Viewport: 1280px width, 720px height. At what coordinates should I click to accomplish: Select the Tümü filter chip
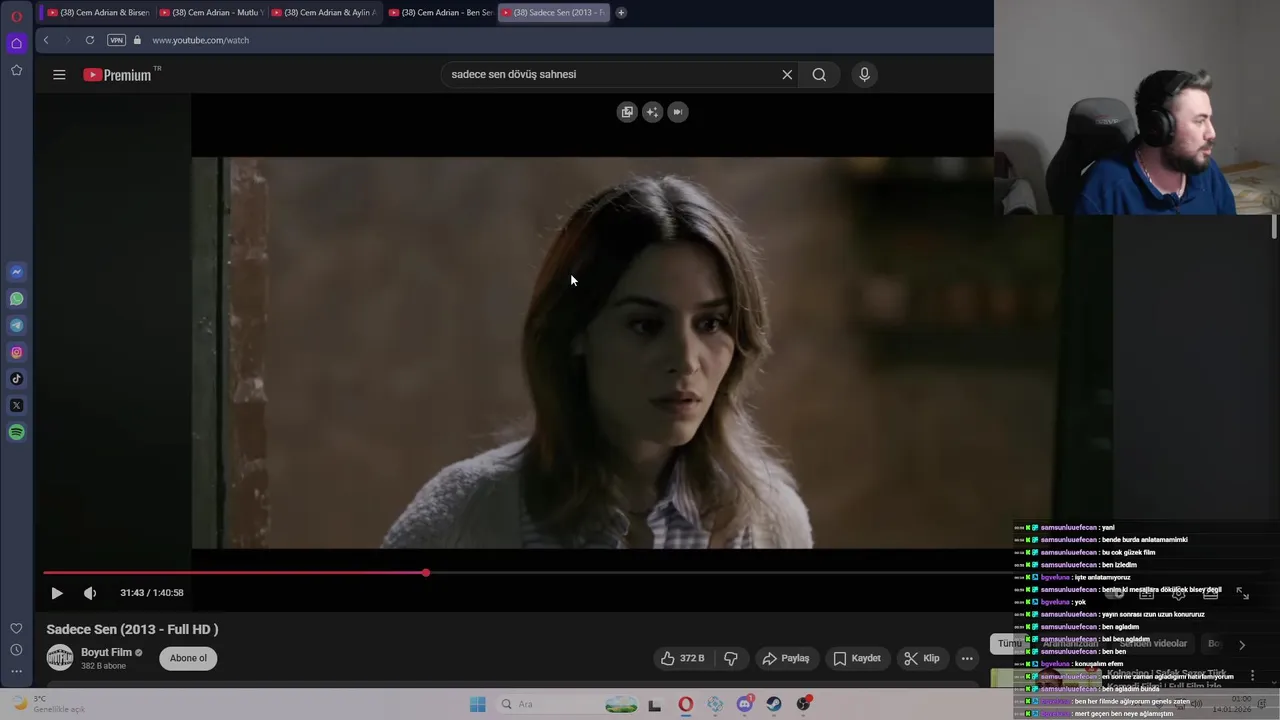1008,644
